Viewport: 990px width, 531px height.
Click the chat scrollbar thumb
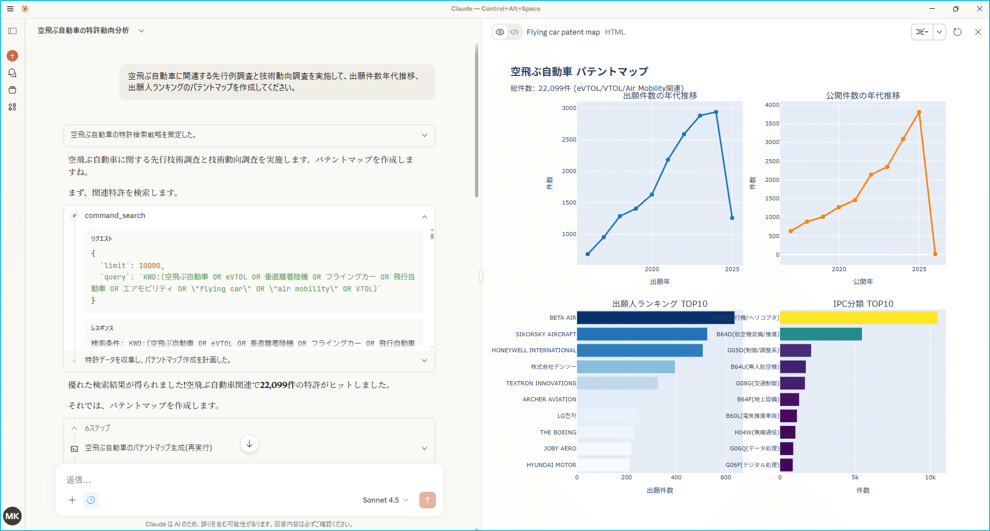(477, 120)
